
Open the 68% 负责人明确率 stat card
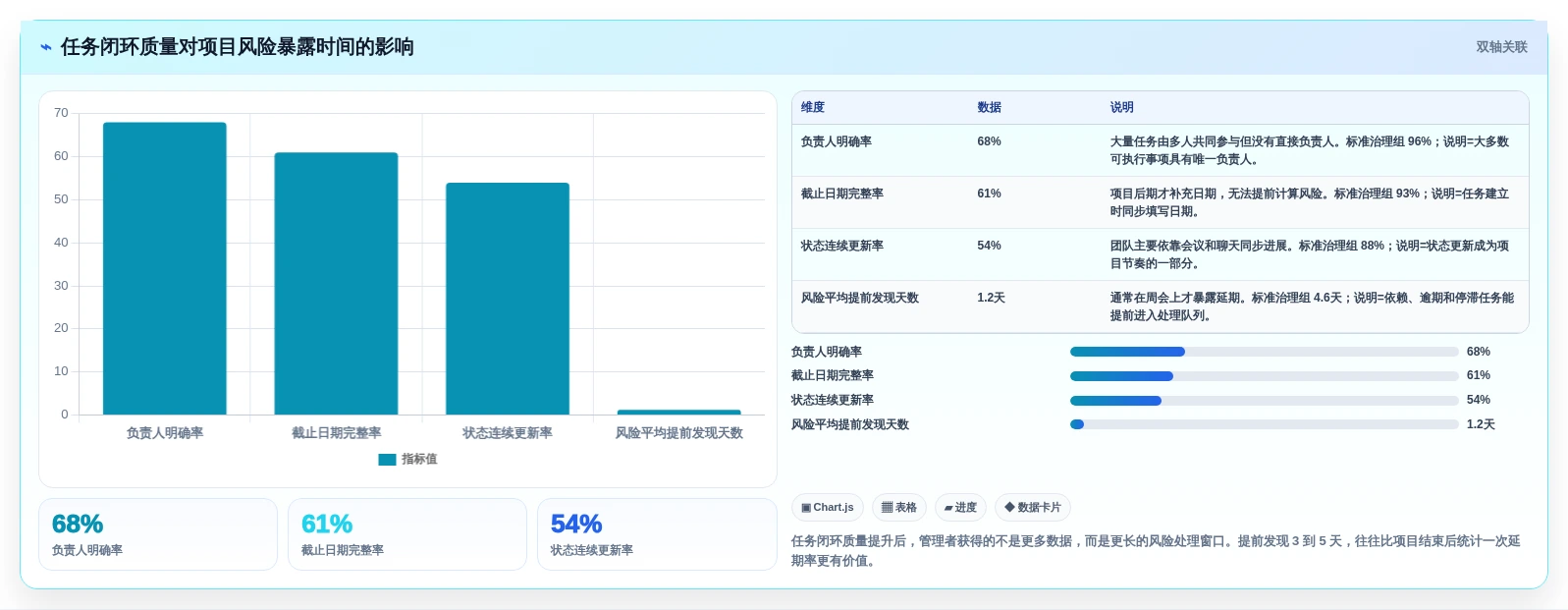coord(158,534)
